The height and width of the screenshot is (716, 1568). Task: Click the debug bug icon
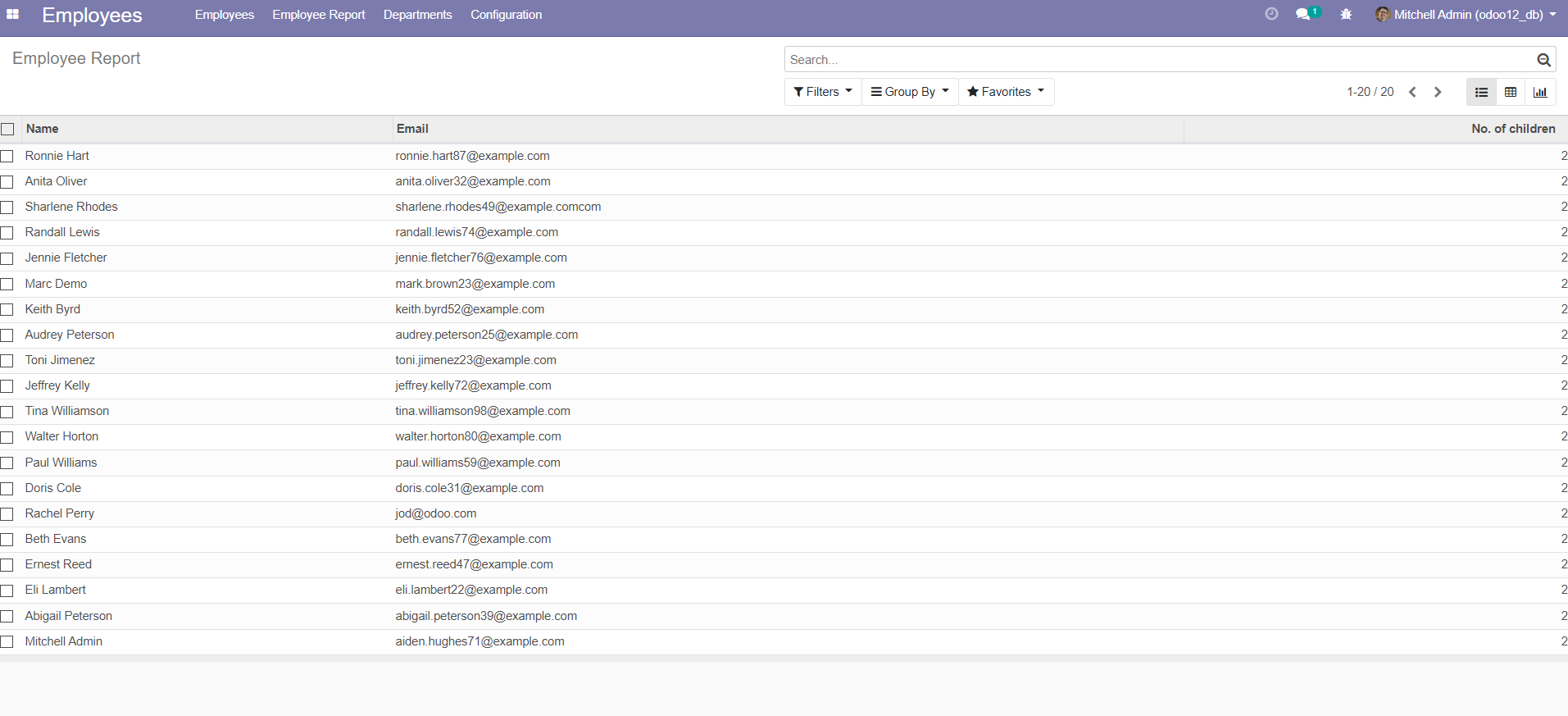point(1346,15)
